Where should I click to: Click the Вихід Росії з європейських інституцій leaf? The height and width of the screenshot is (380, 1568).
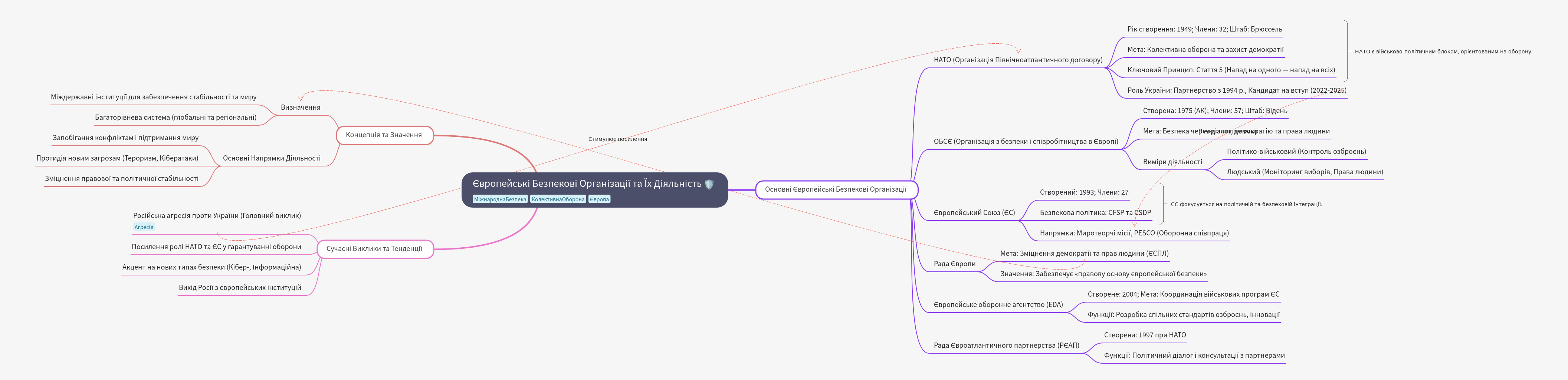(x=240, y=288)
